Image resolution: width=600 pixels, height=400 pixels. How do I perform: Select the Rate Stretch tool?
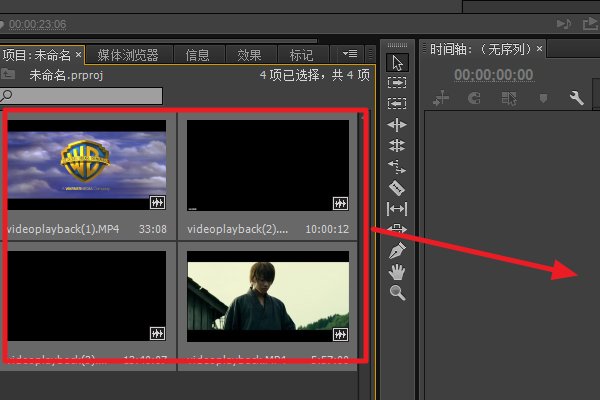tap(397, 167)
